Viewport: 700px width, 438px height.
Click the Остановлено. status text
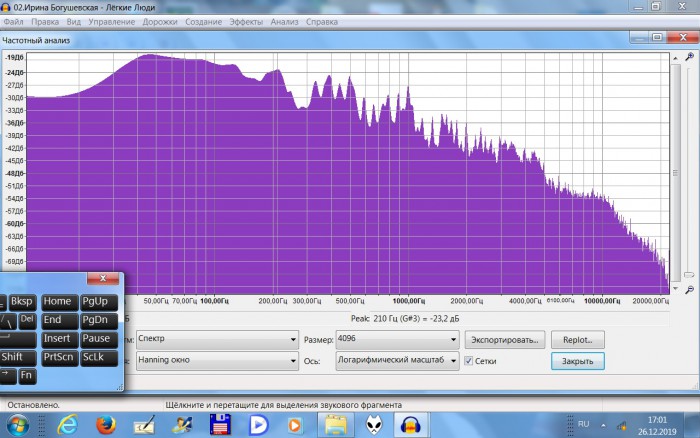click(33, 405)
